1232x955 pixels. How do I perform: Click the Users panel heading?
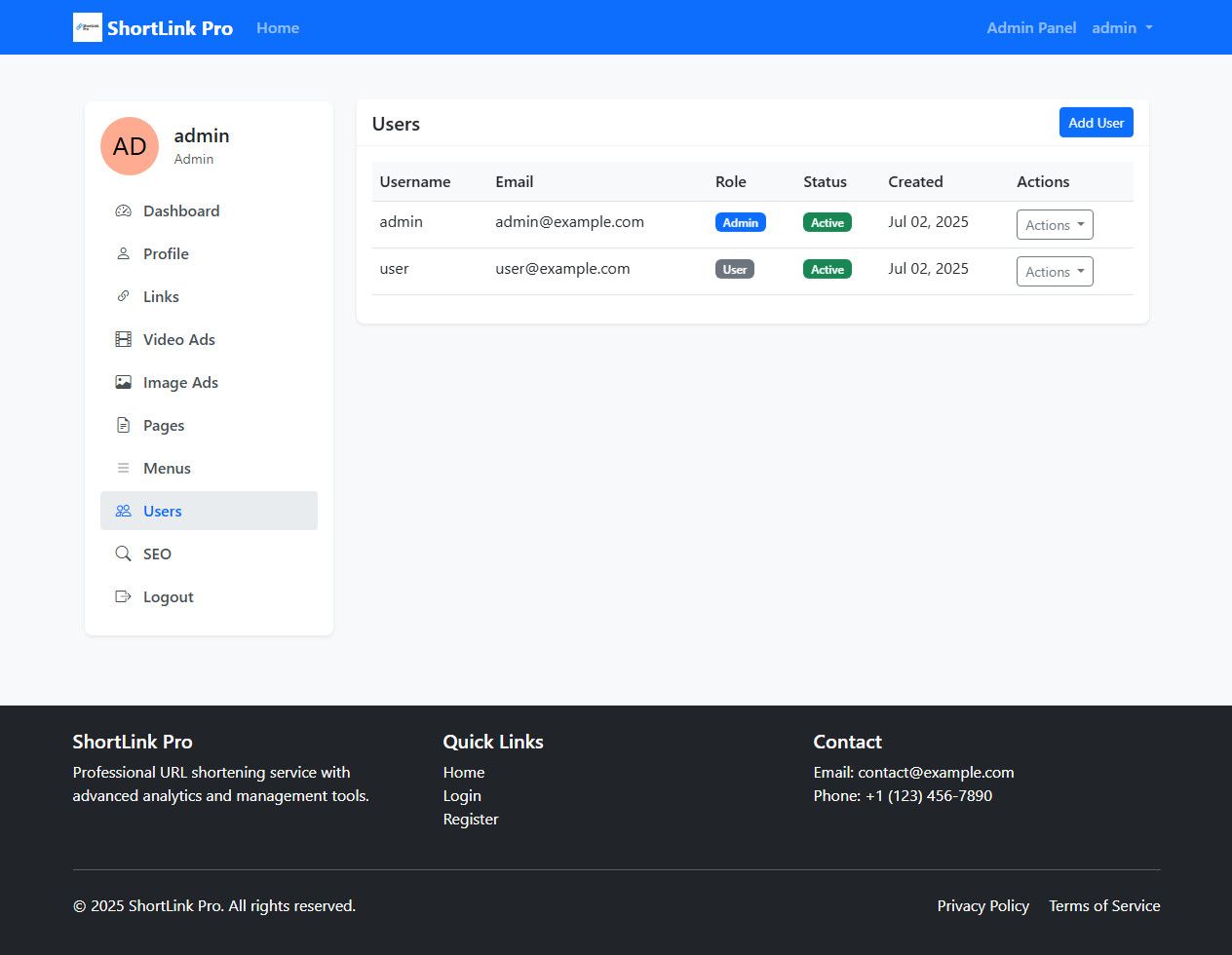(x=396, y=124)
